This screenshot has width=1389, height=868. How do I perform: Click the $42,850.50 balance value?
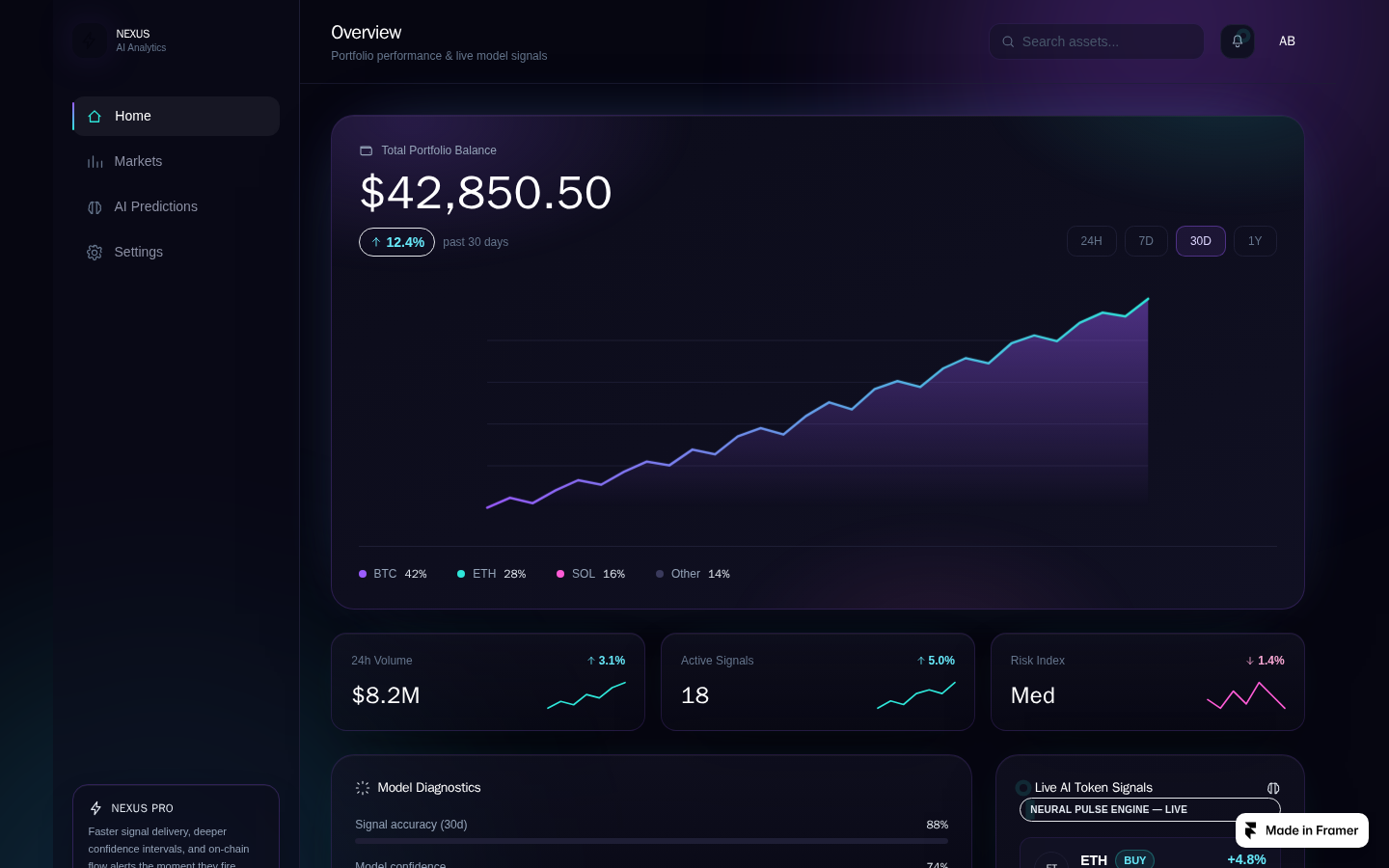tap(486, 193)
